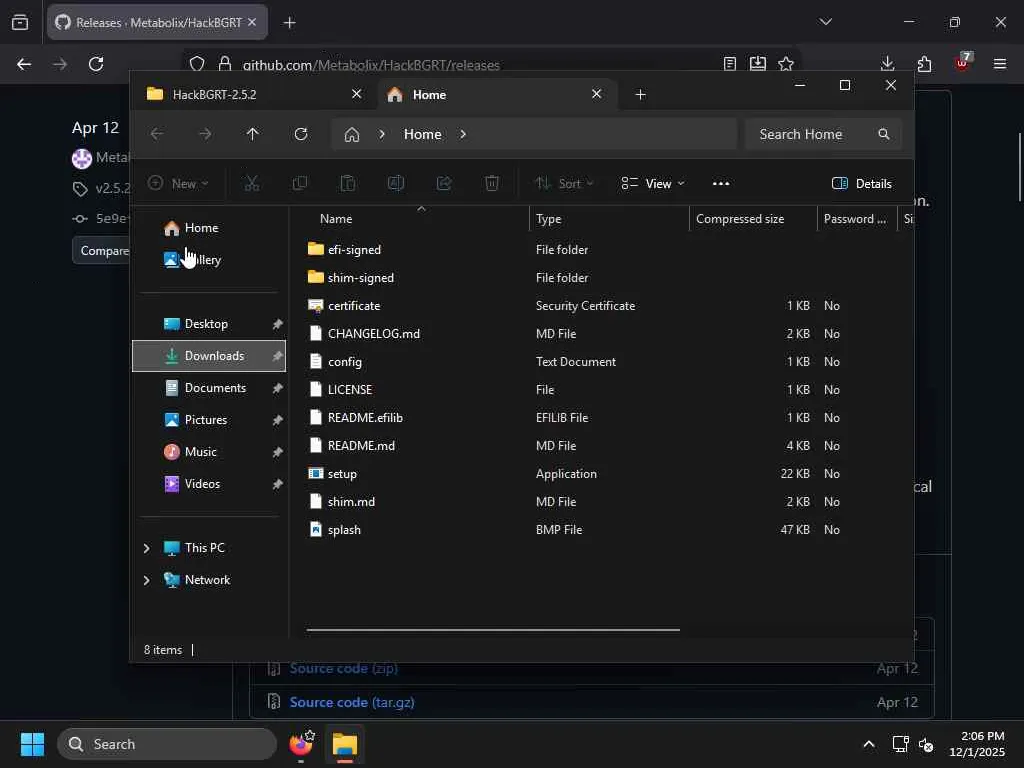Open the View dropdown menu
The height and width of the screenshot is (768, 1024).
652,184
